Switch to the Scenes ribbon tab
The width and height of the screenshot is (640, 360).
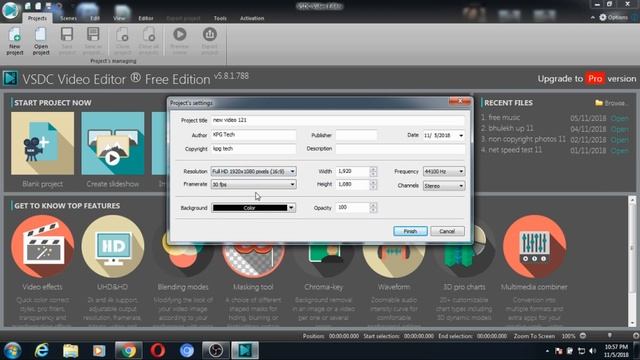pyautogui.click(x=69, y=18)
